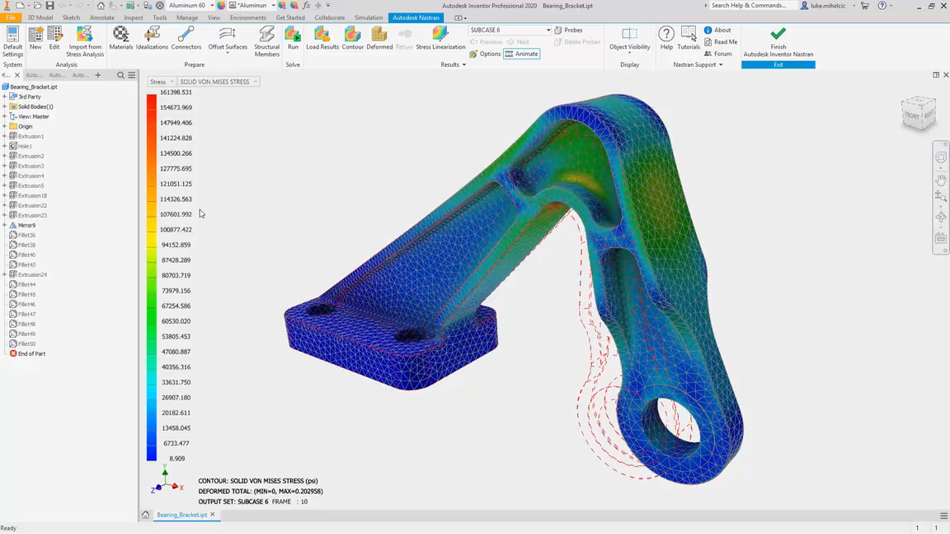Open the Materials tool

[x=121, y=38]
